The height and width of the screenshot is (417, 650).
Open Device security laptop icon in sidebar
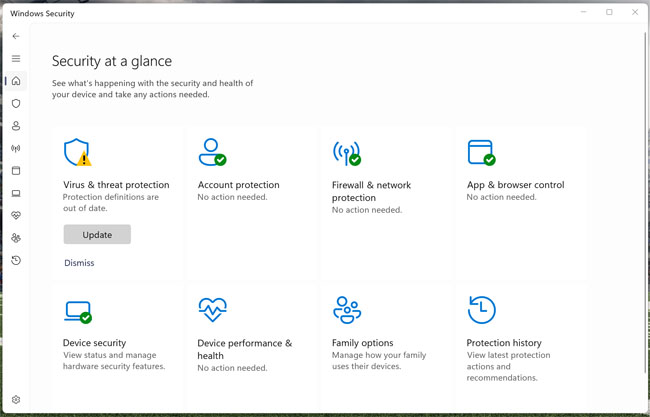tap(16, 193)
